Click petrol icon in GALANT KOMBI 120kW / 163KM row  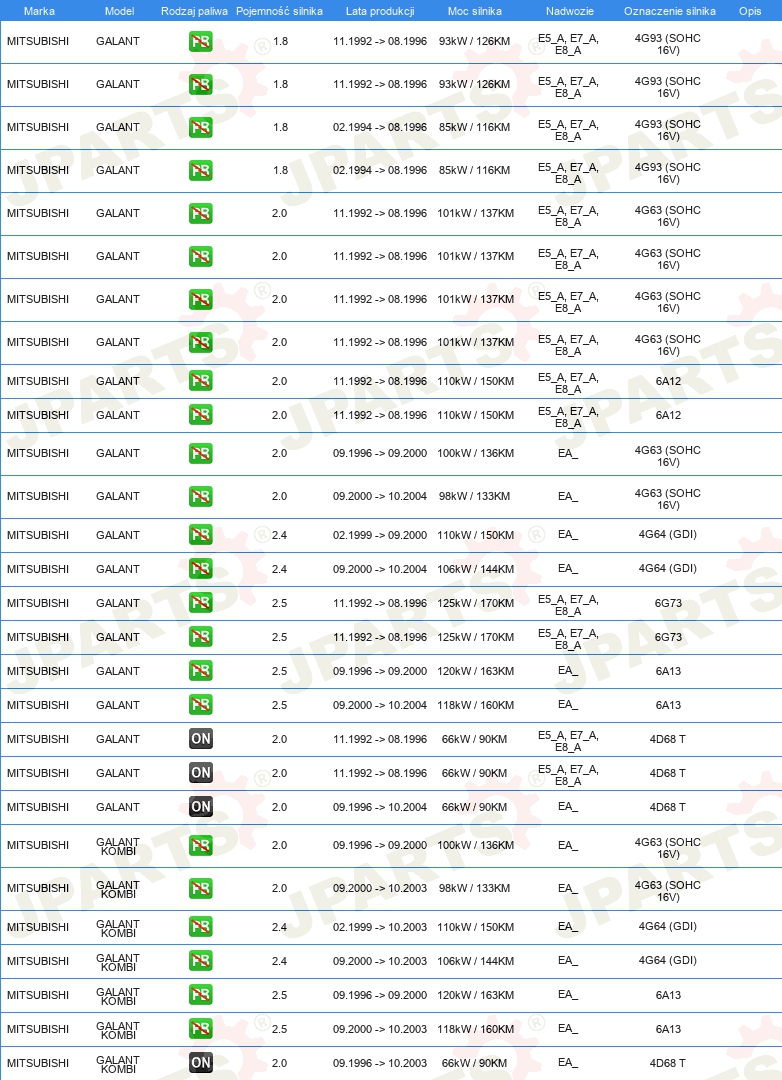coord(200,995)
